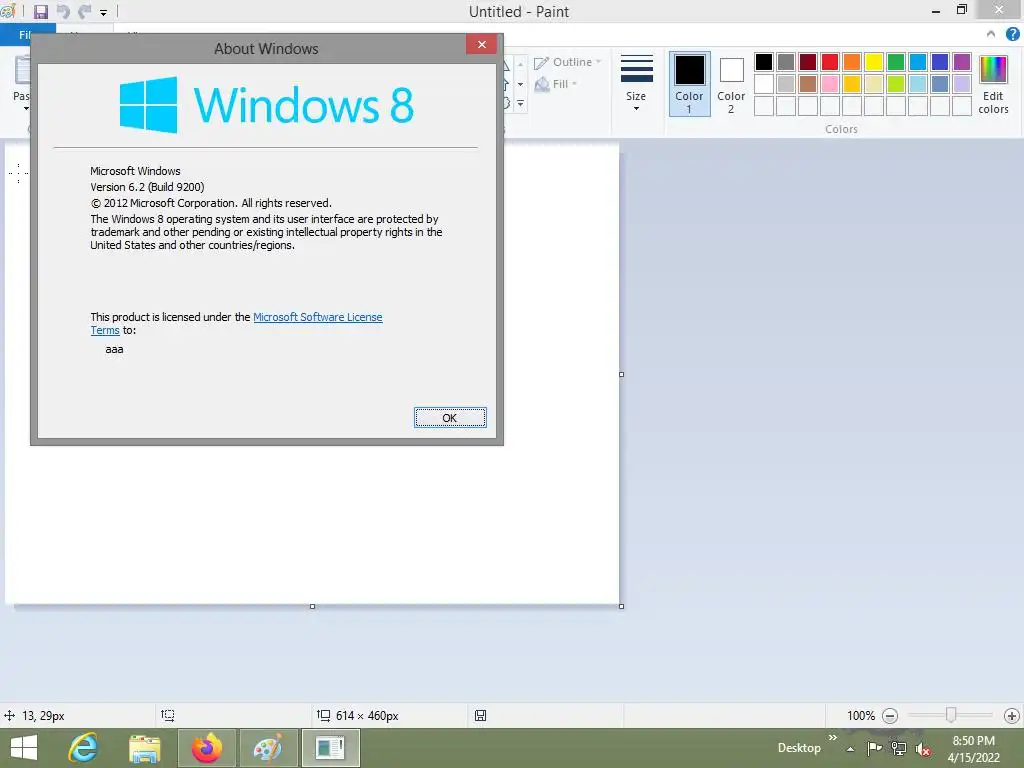Screen dimensions: 1024x768
Task: Expand the shapes gallery with the More arrow
Action: coord(520,103)
